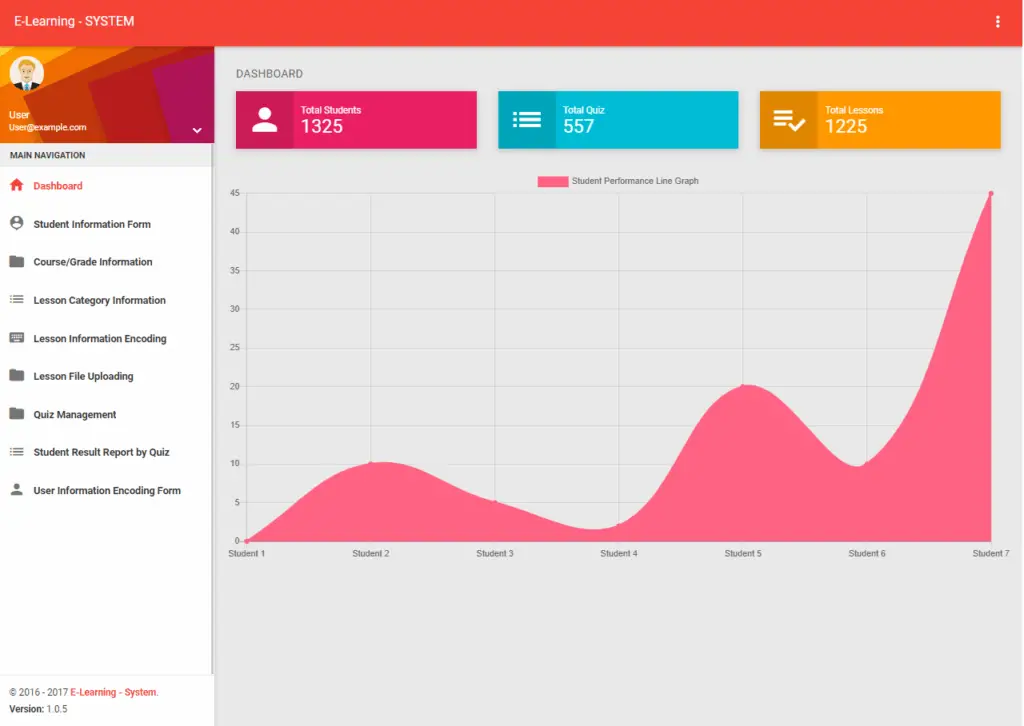Open the Total Quiz summary card

[x=617, y=119]
